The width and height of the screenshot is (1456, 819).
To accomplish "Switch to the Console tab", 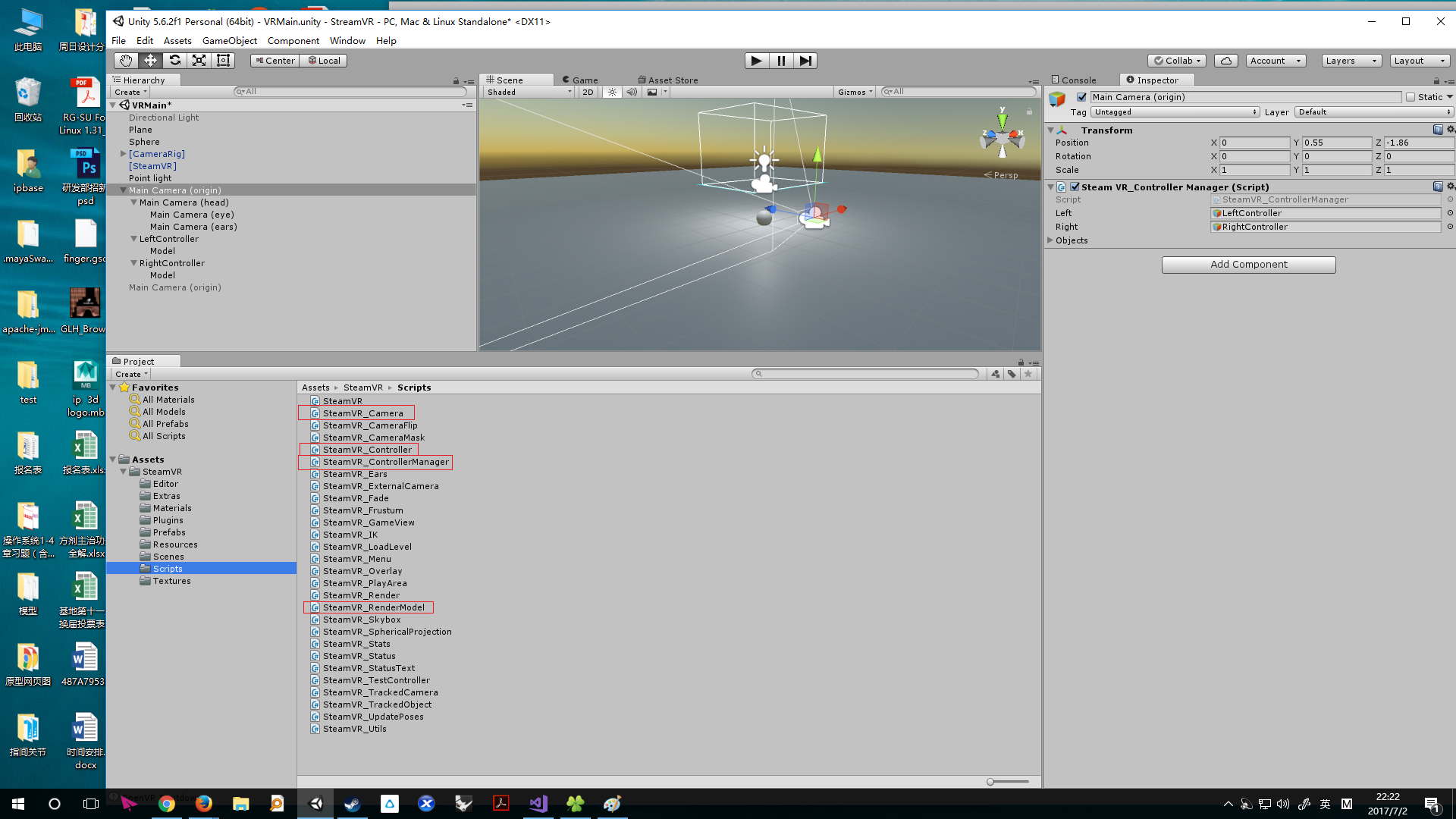I will [x=1074, y=80].
